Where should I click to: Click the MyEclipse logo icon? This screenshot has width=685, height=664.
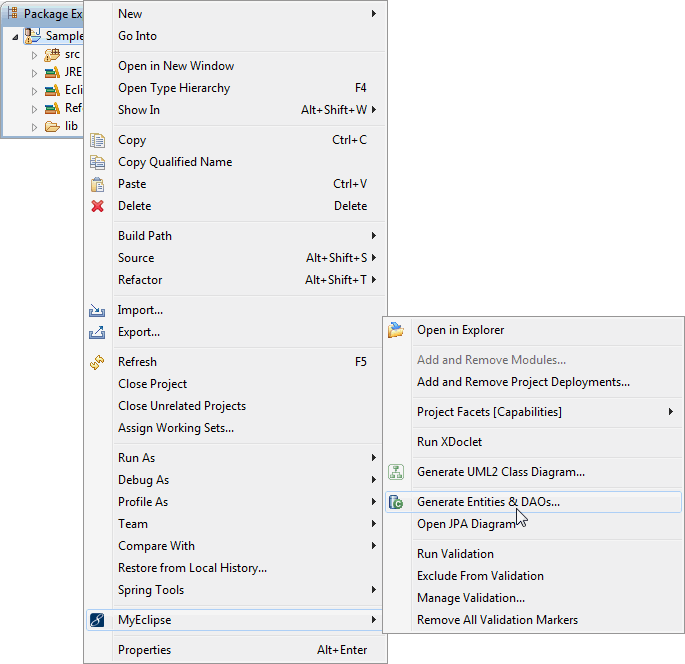tap(97, 620)
